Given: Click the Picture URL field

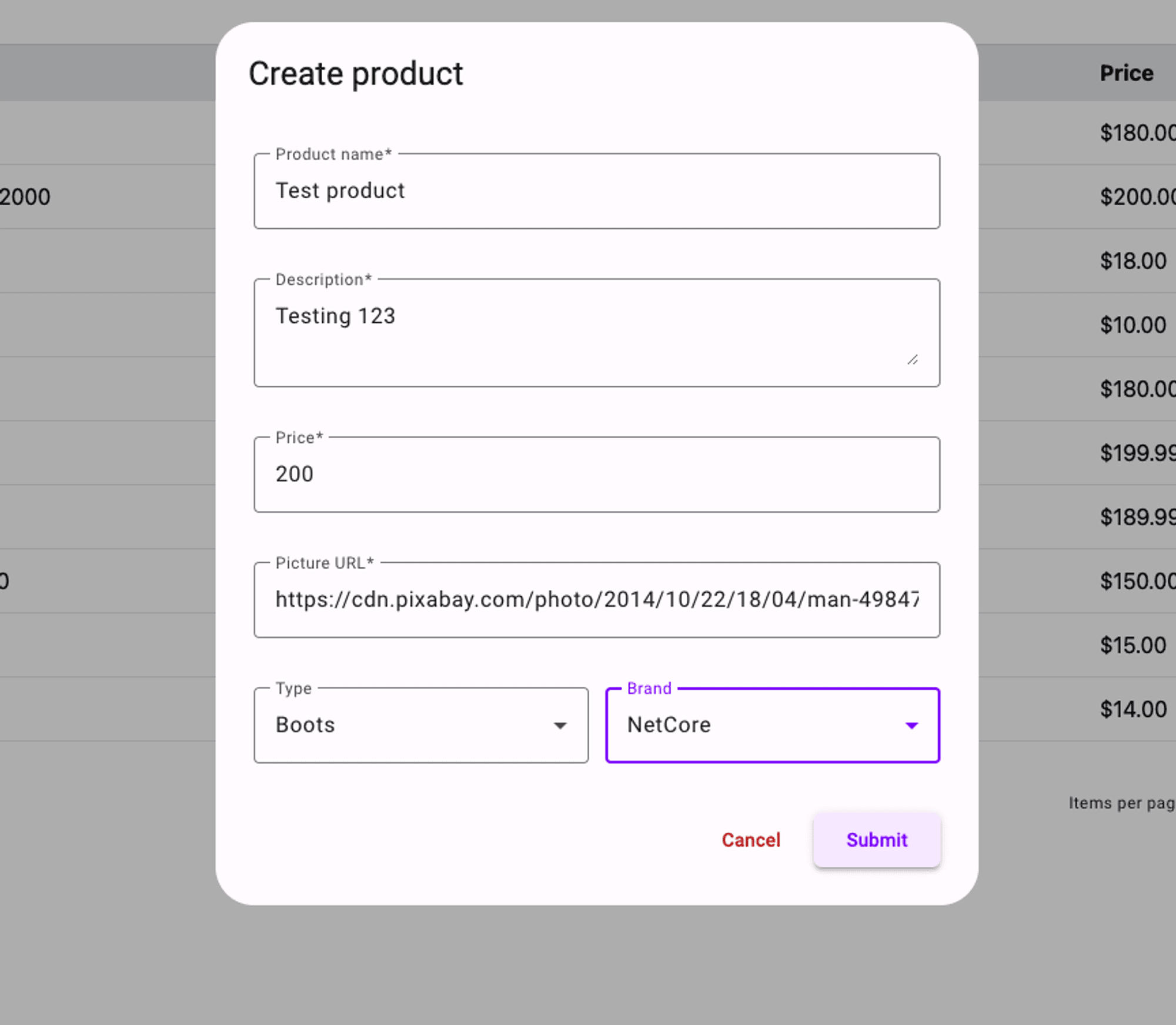Looking at the screenshot, I should click(x=596, y=600).
